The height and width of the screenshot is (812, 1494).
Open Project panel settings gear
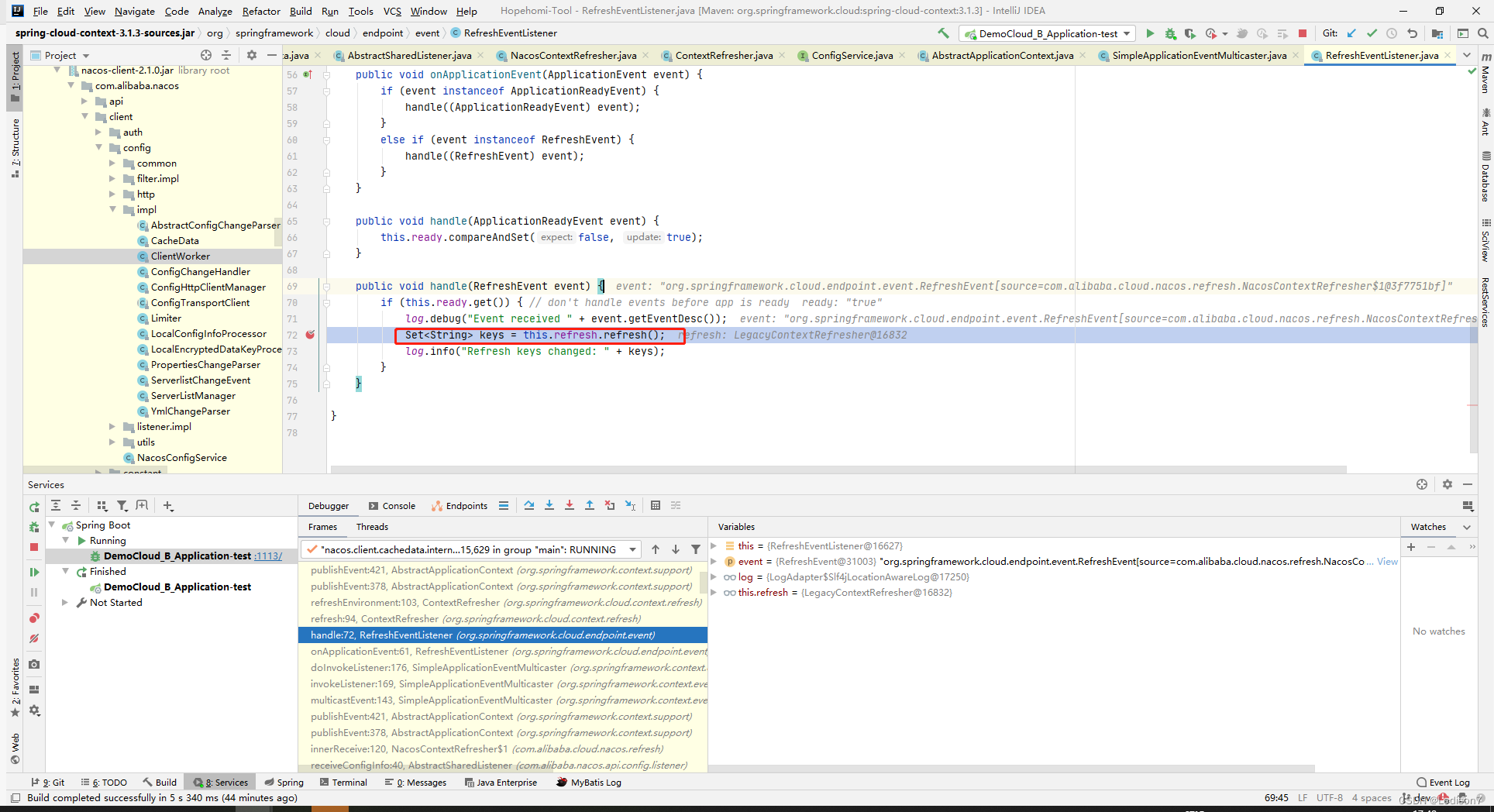click(251, 55)
